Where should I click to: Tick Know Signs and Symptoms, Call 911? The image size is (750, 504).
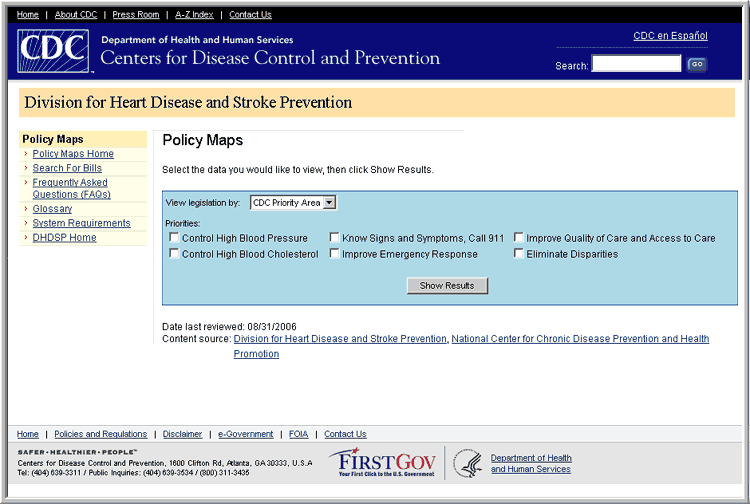tap(335, 238)
